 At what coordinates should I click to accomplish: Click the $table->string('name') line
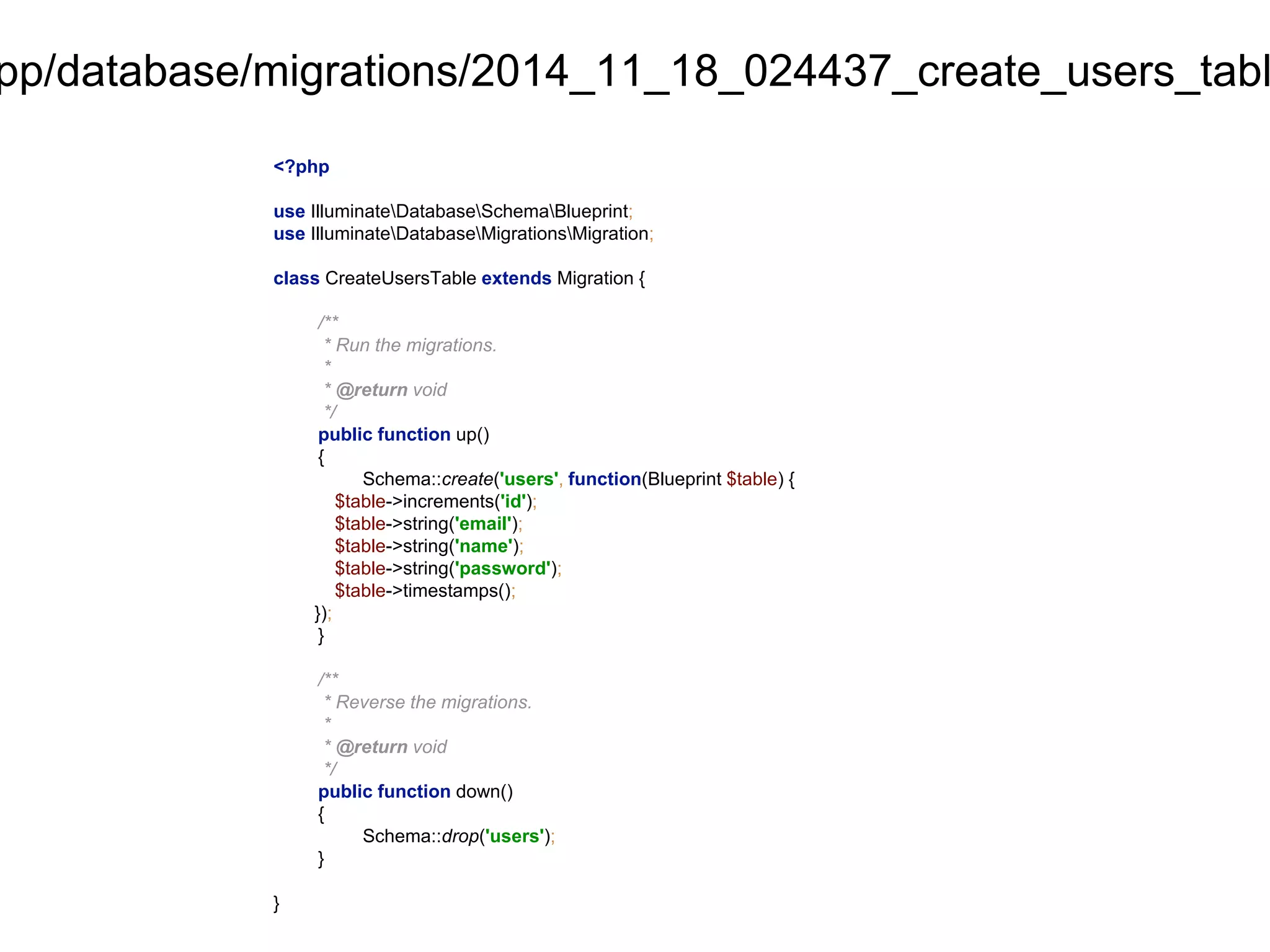[x=429, y=546]
